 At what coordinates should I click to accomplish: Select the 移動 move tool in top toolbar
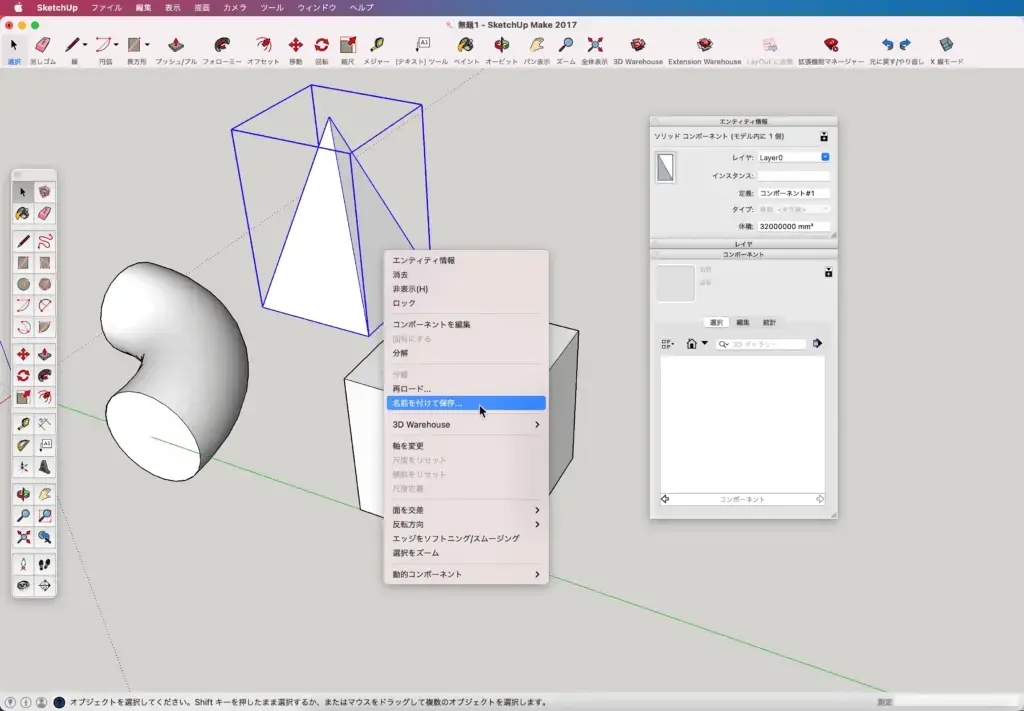tap(295, 44)
